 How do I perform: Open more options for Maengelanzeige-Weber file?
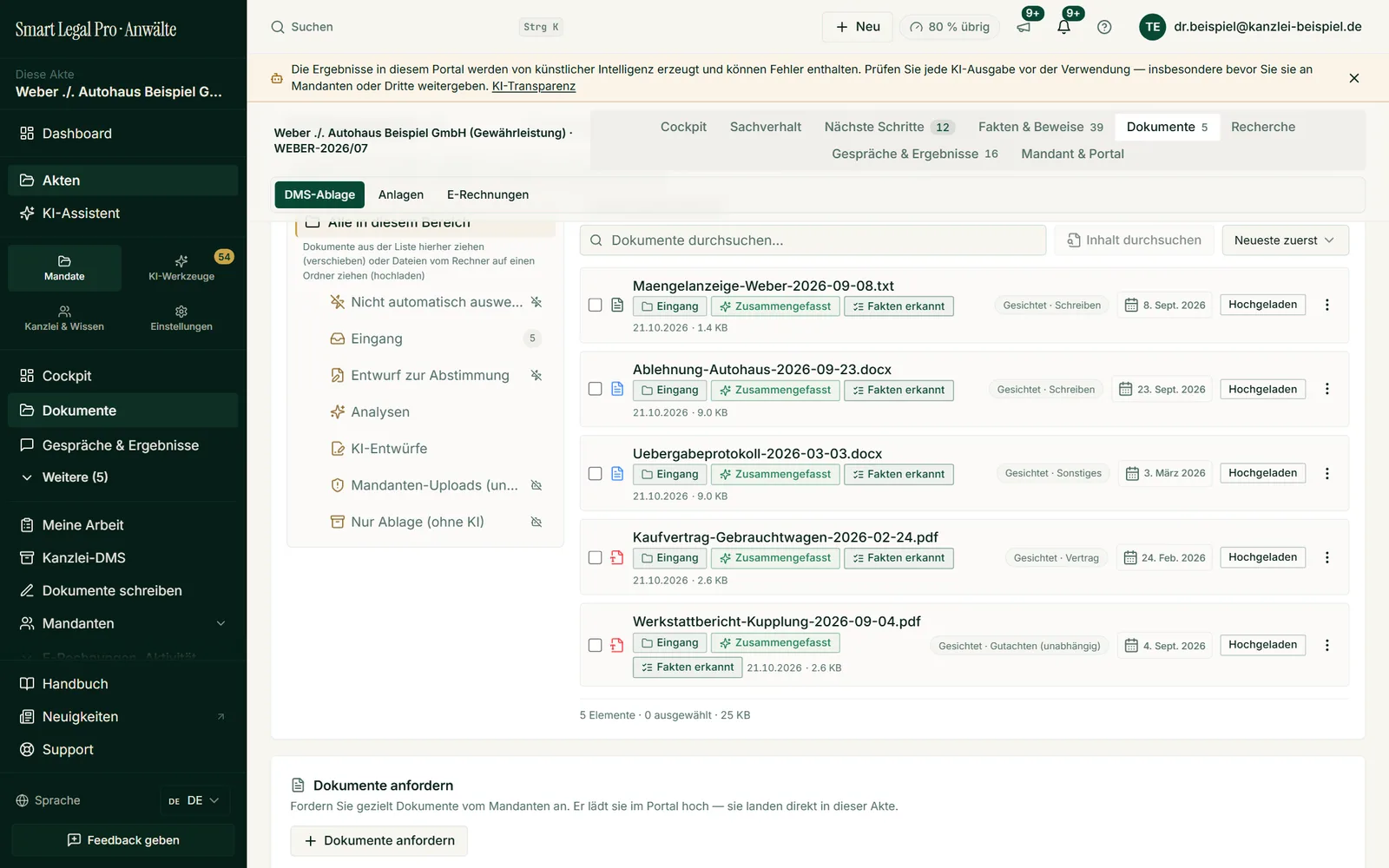tap(1326, 305)
